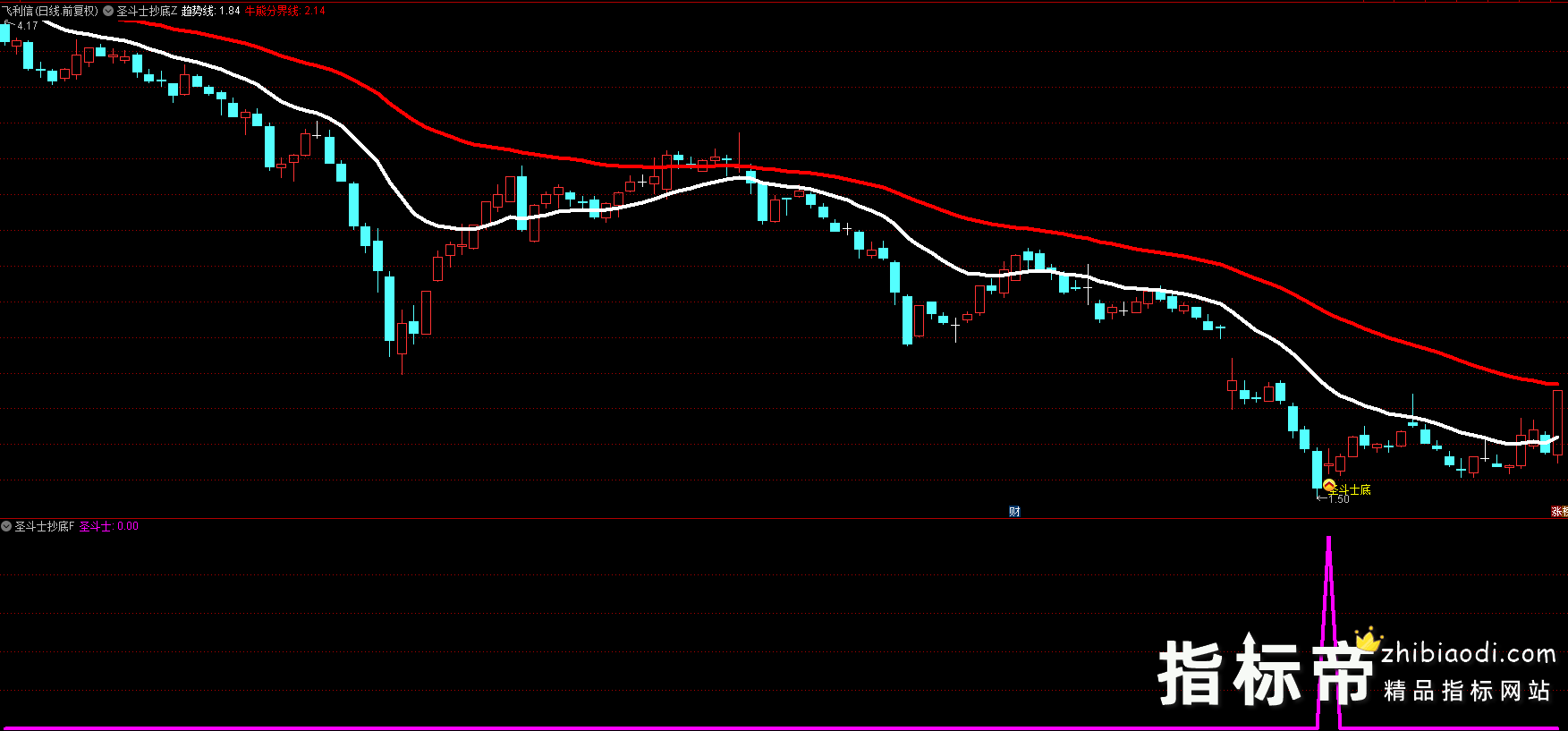The height and width of the screenshot is (731, 1568).
Task: Select the 4.17 high price arrow marker
Action: pos(23,26)
